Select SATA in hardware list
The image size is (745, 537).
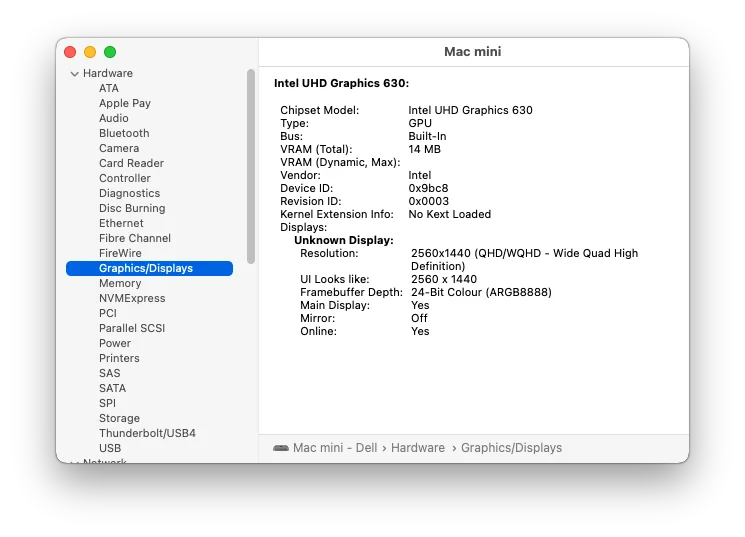pyautogui.click(x=113, y=388)
